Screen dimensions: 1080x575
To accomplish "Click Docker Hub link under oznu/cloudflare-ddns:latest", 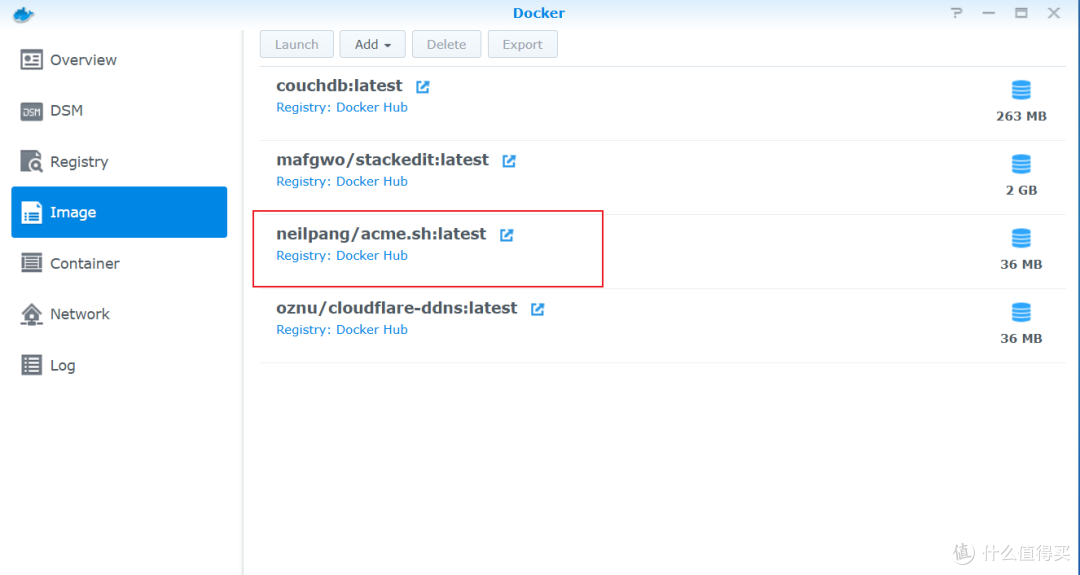I will click(372, 330).
